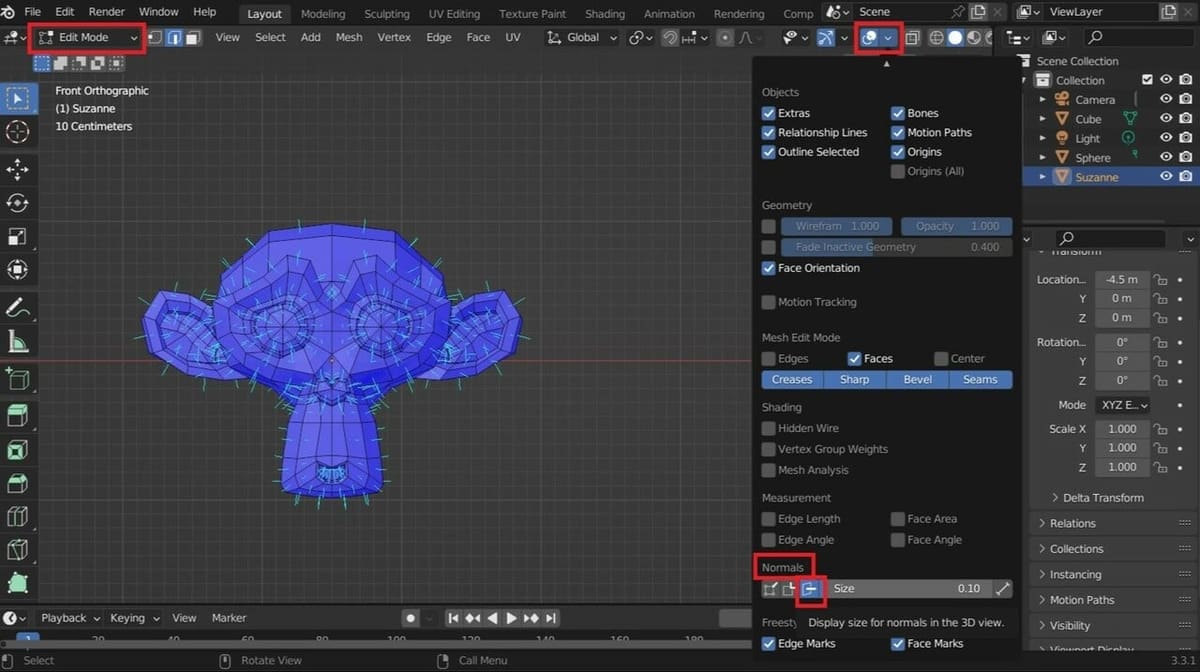Open the Edit Mode dropdown
The height and width of the screenshot is (672, 1200).
tap(88, 37)
